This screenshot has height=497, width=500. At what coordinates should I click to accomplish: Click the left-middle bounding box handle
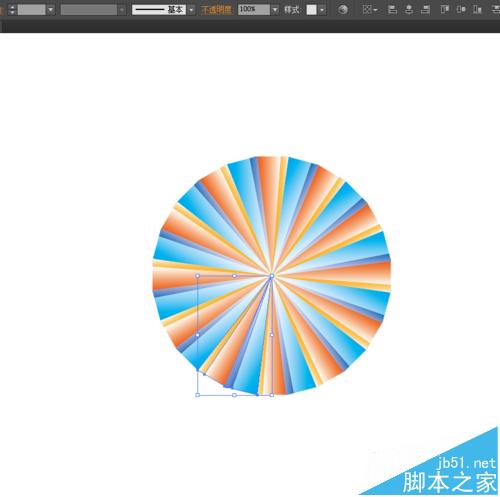(198, 335)
